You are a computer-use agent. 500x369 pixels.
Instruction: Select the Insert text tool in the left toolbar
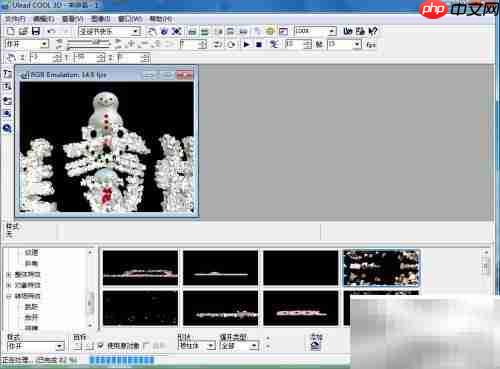point(7,73)
